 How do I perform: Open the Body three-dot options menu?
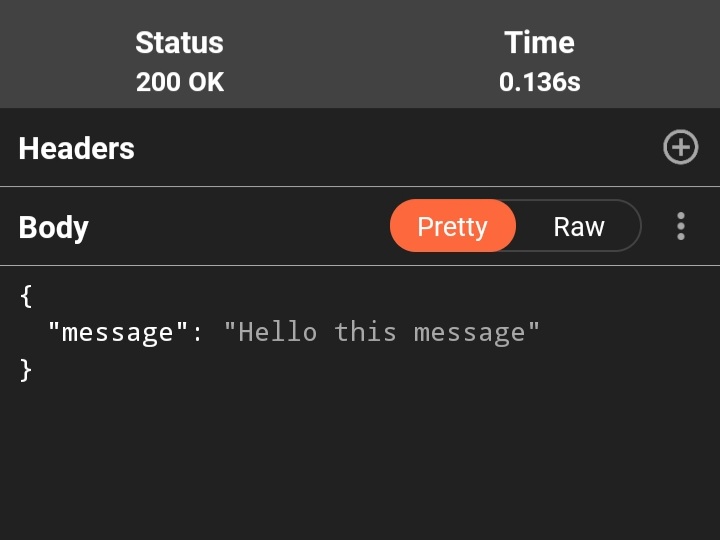pos(681,226)
